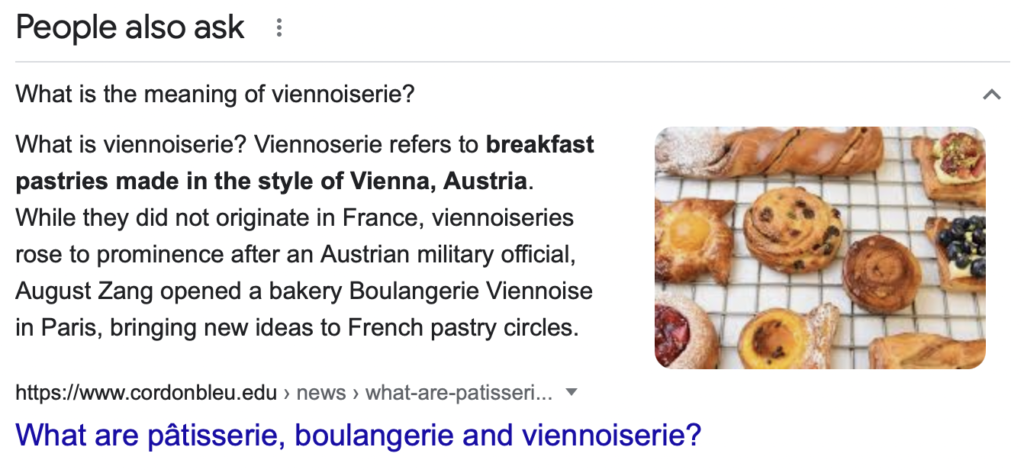Open the "What are pâtisserie, boulangerie and viennoiserie?" link

pyautogui.click(x=358, y=435)
